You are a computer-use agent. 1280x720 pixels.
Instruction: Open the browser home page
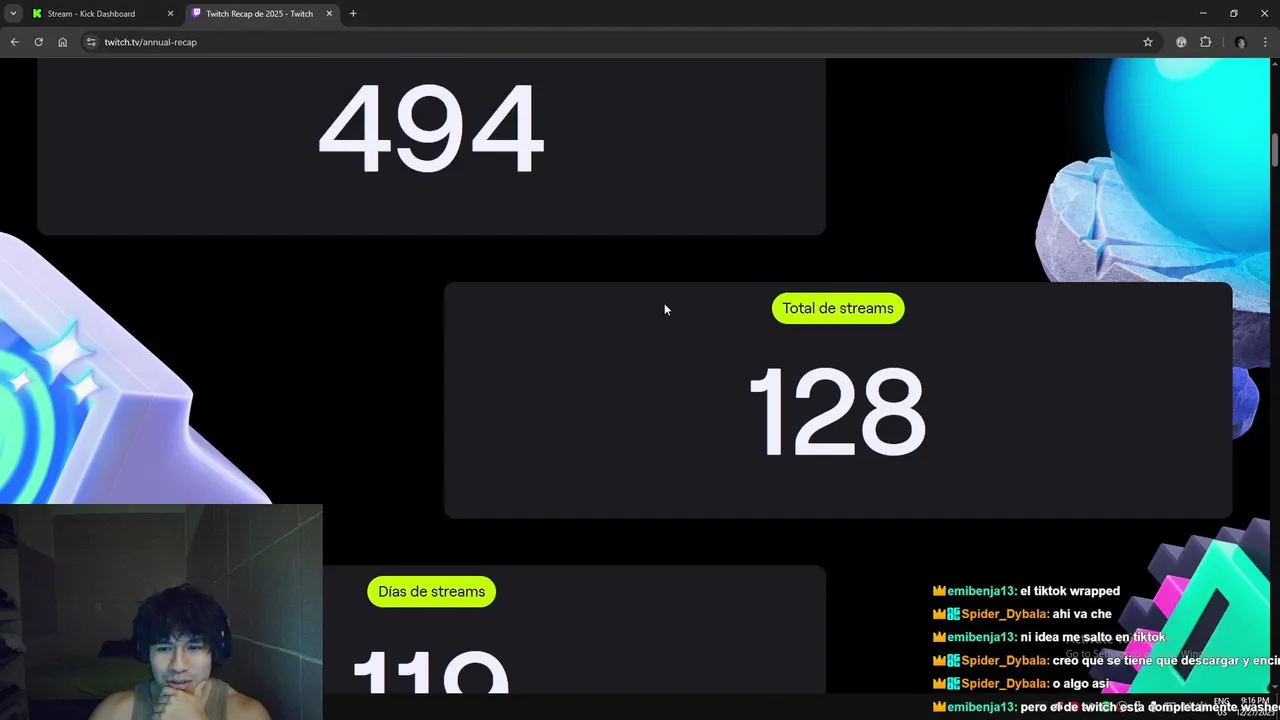62,42
